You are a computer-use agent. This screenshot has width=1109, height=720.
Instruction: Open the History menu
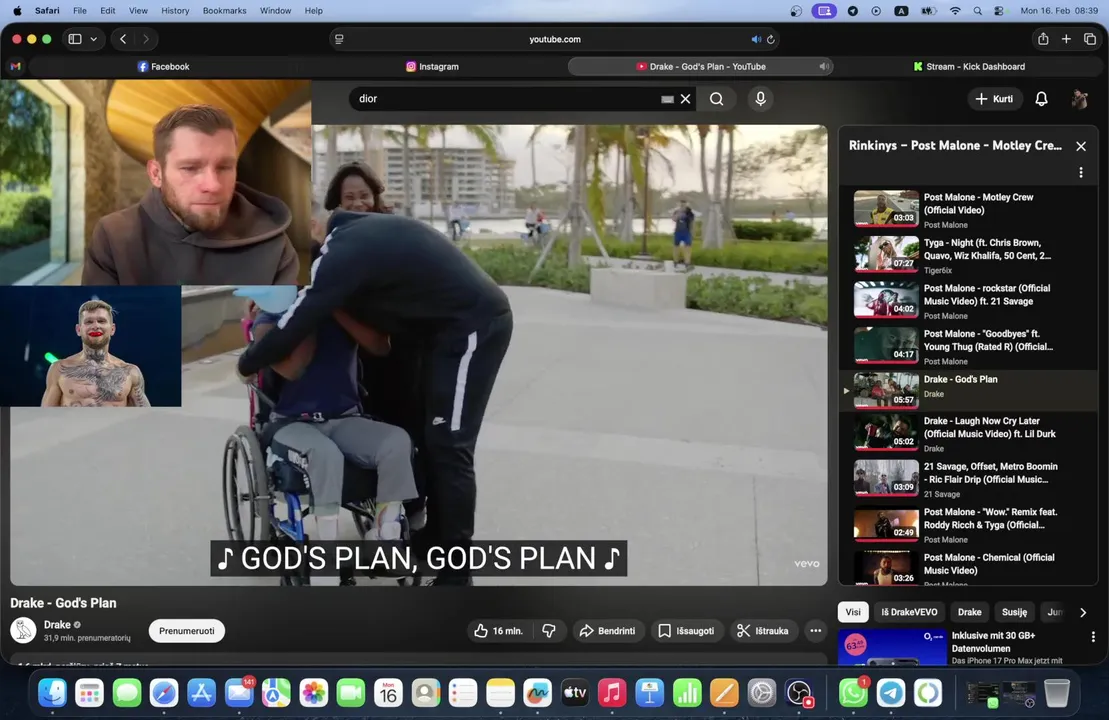point(175,11)
